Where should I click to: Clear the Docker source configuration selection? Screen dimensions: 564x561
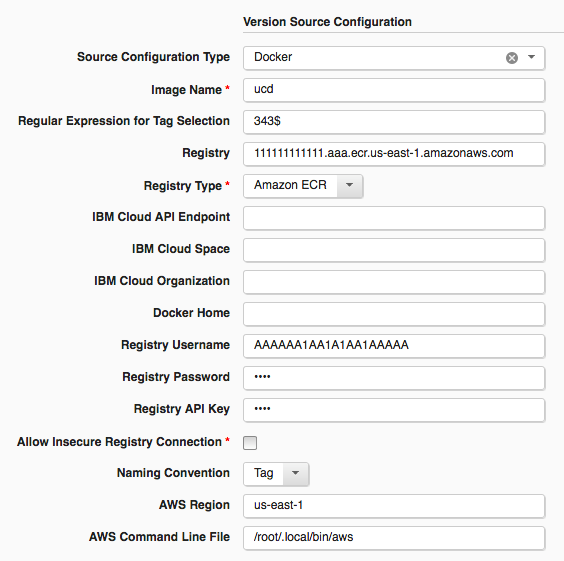[511, 58]
